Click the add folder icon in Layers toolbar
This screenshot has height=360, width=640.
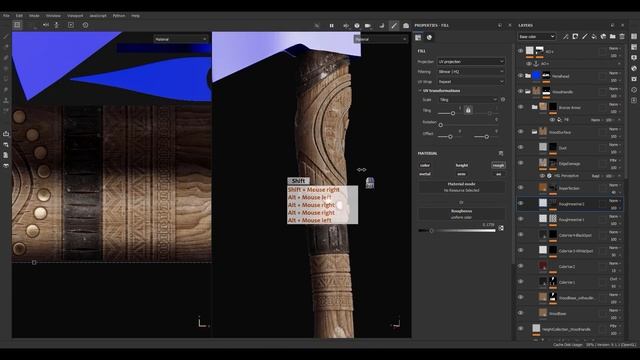[x=613, y=36]
